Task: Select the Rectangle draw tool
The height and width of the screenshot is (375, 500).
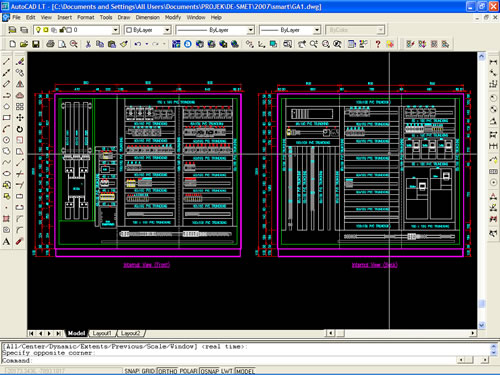Action: [6, 118]
